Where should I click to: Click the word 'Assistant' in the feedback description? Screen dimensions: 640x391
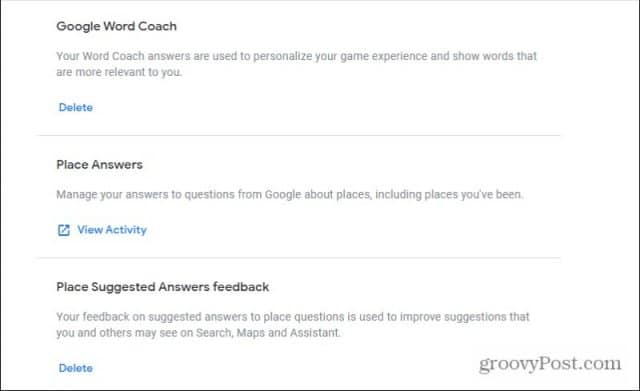click(x=315, y=333)
